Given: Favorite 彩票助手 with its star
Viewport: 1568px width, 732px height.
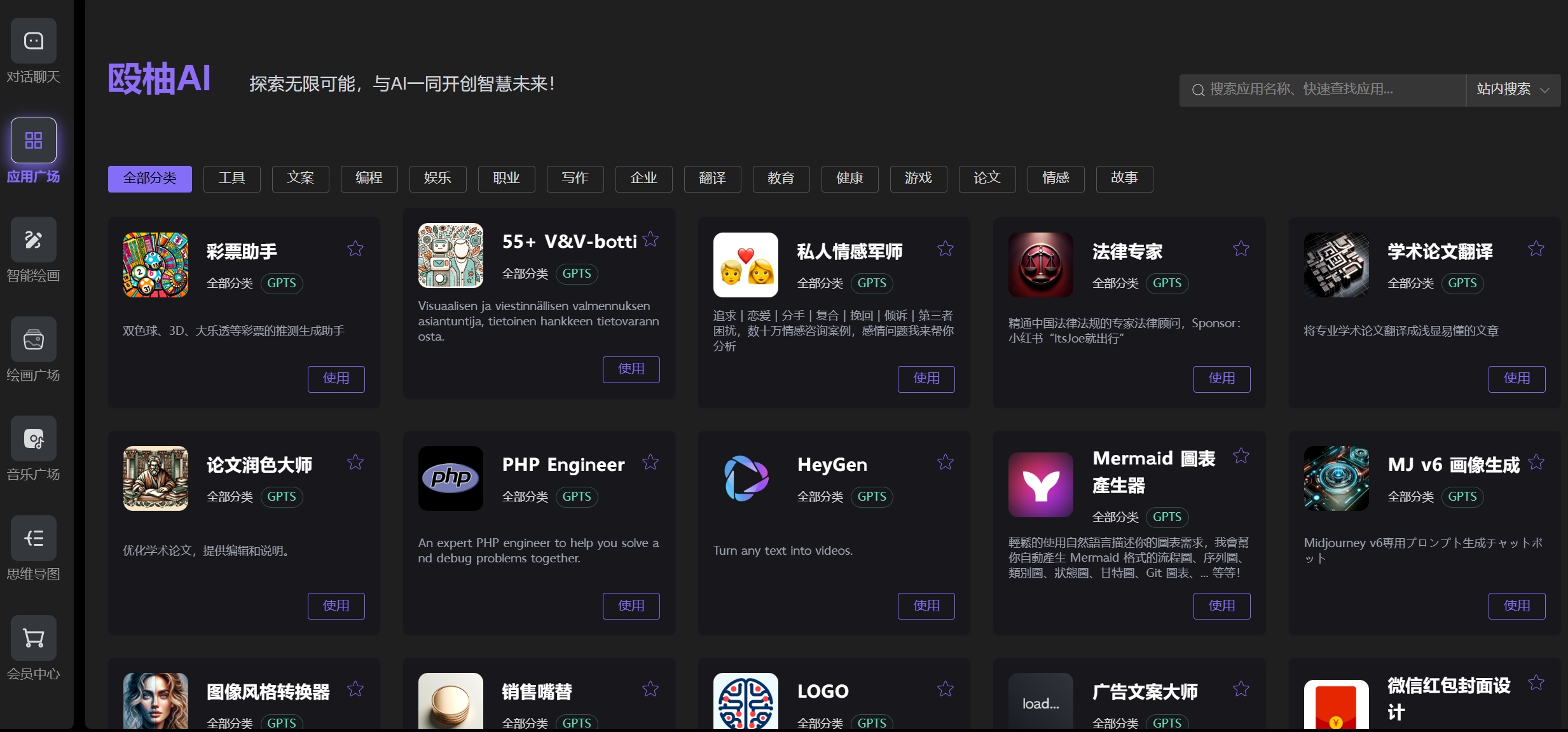Looking at the screenshot, I should (x=355, y=248).
